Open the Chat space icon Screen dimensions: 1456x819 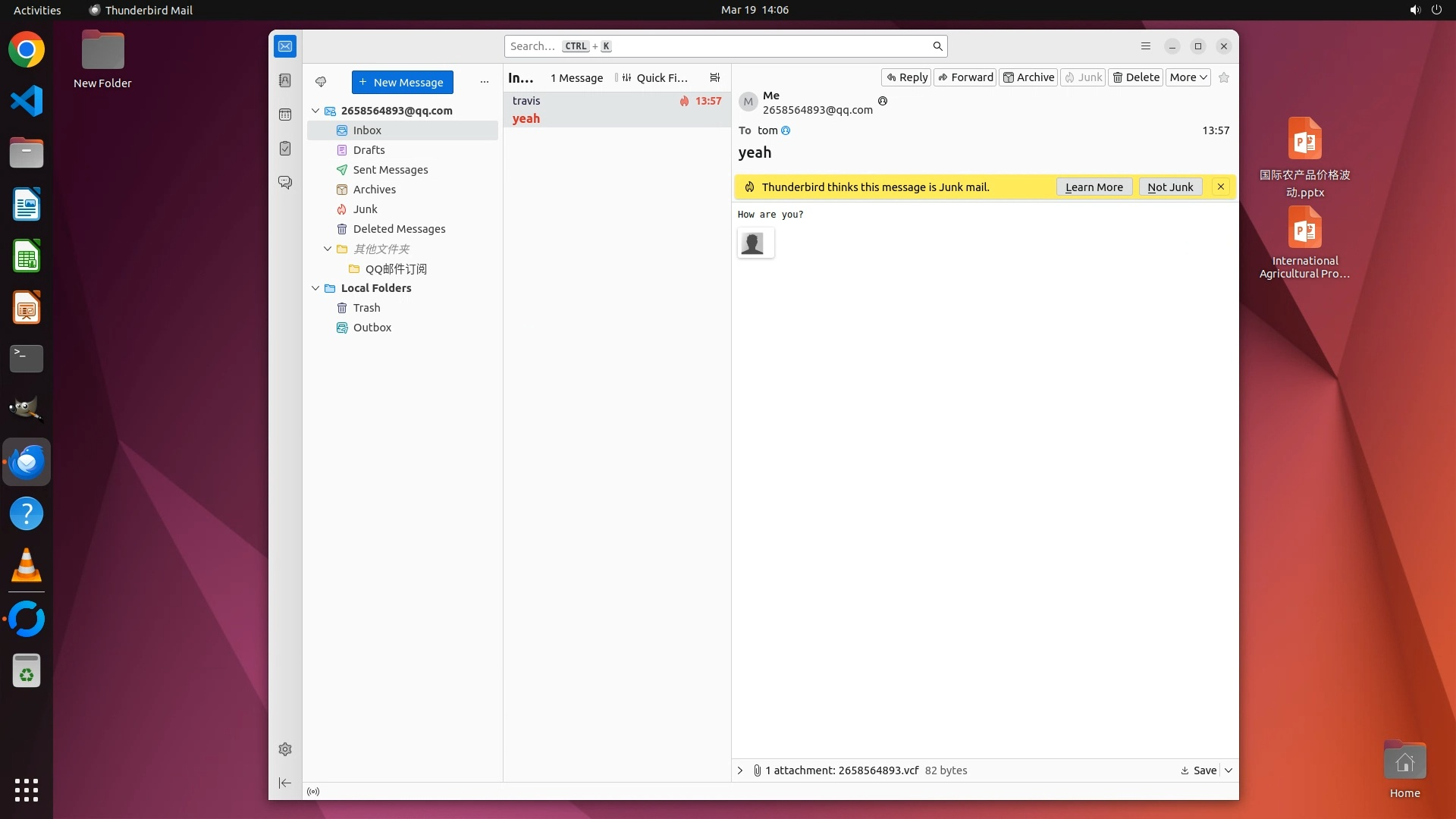(x=285, y=183)
